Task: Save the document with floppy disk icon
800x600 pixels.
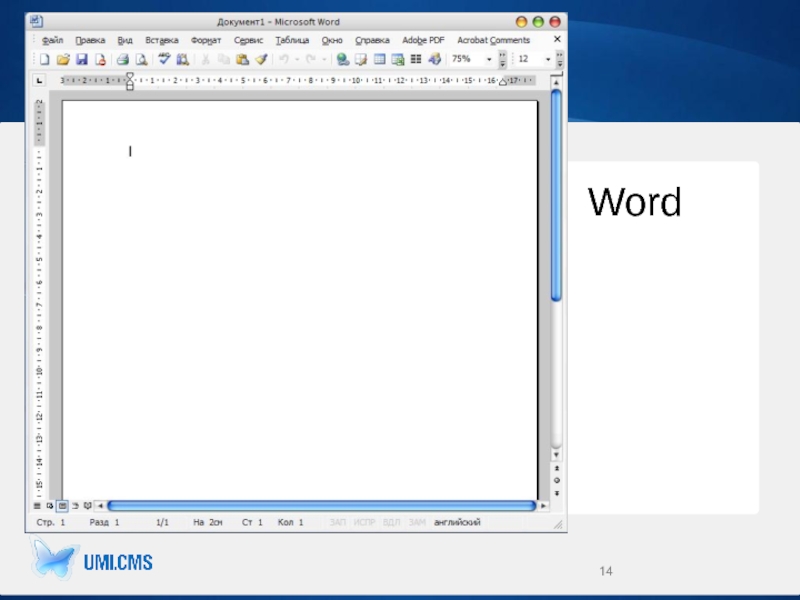Action: pyautogui.click(x=82, y=60)
